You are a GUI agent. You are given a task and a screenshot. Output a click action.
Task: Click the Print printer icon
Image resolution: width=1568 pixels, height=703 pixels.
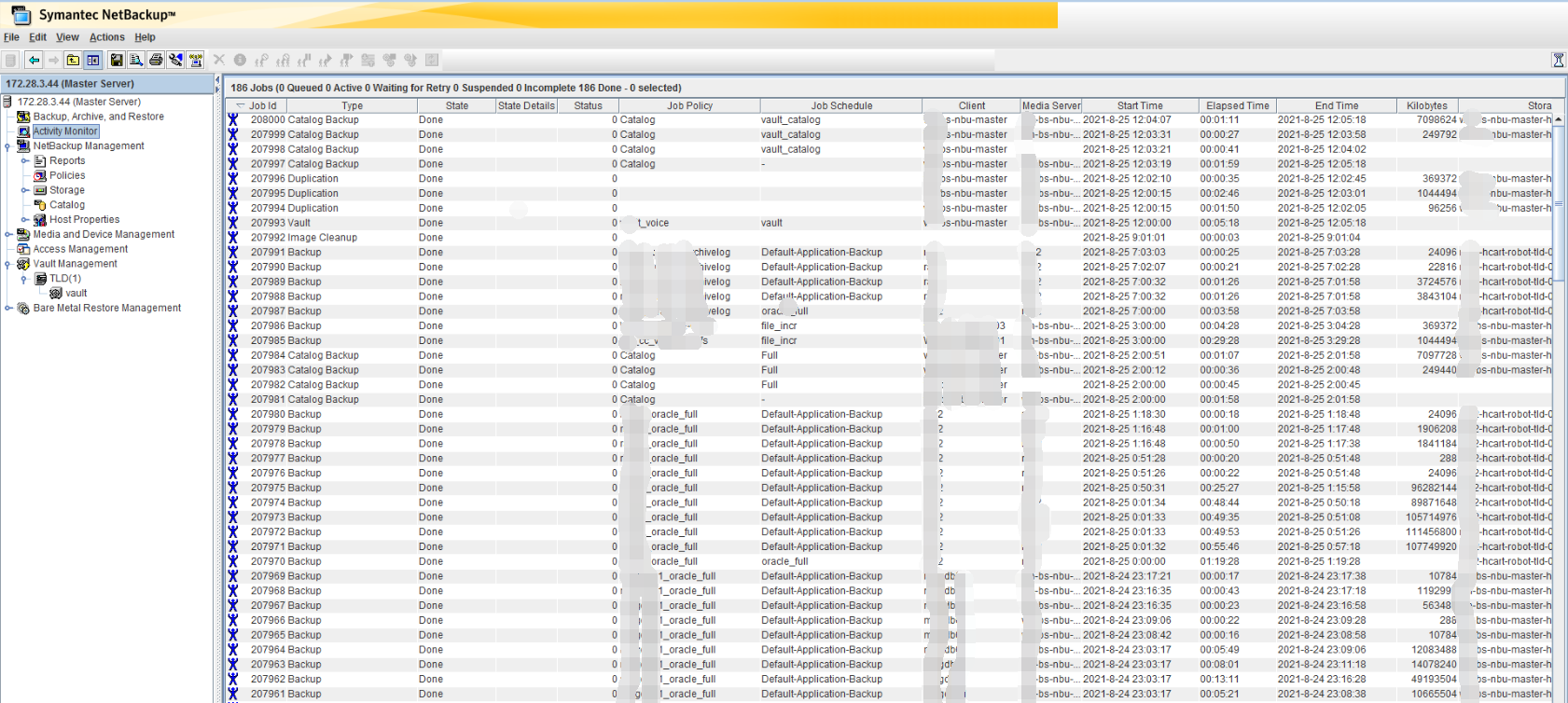[x=156, y=61]
